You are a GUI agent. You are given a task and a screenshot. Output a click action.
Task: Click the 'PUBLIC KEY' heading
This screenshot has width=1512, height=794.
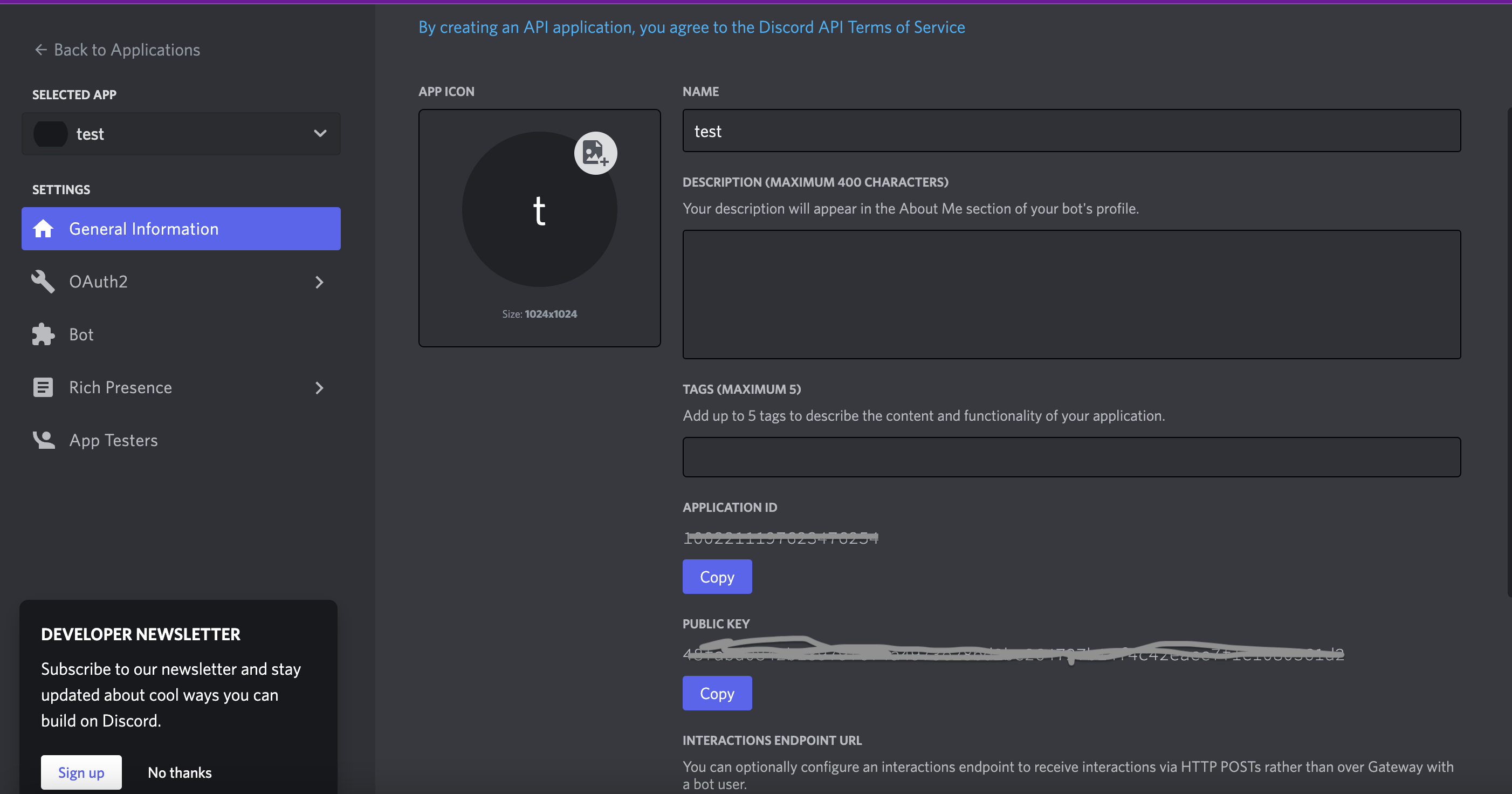pyautogui.click(x=716, y=624)
